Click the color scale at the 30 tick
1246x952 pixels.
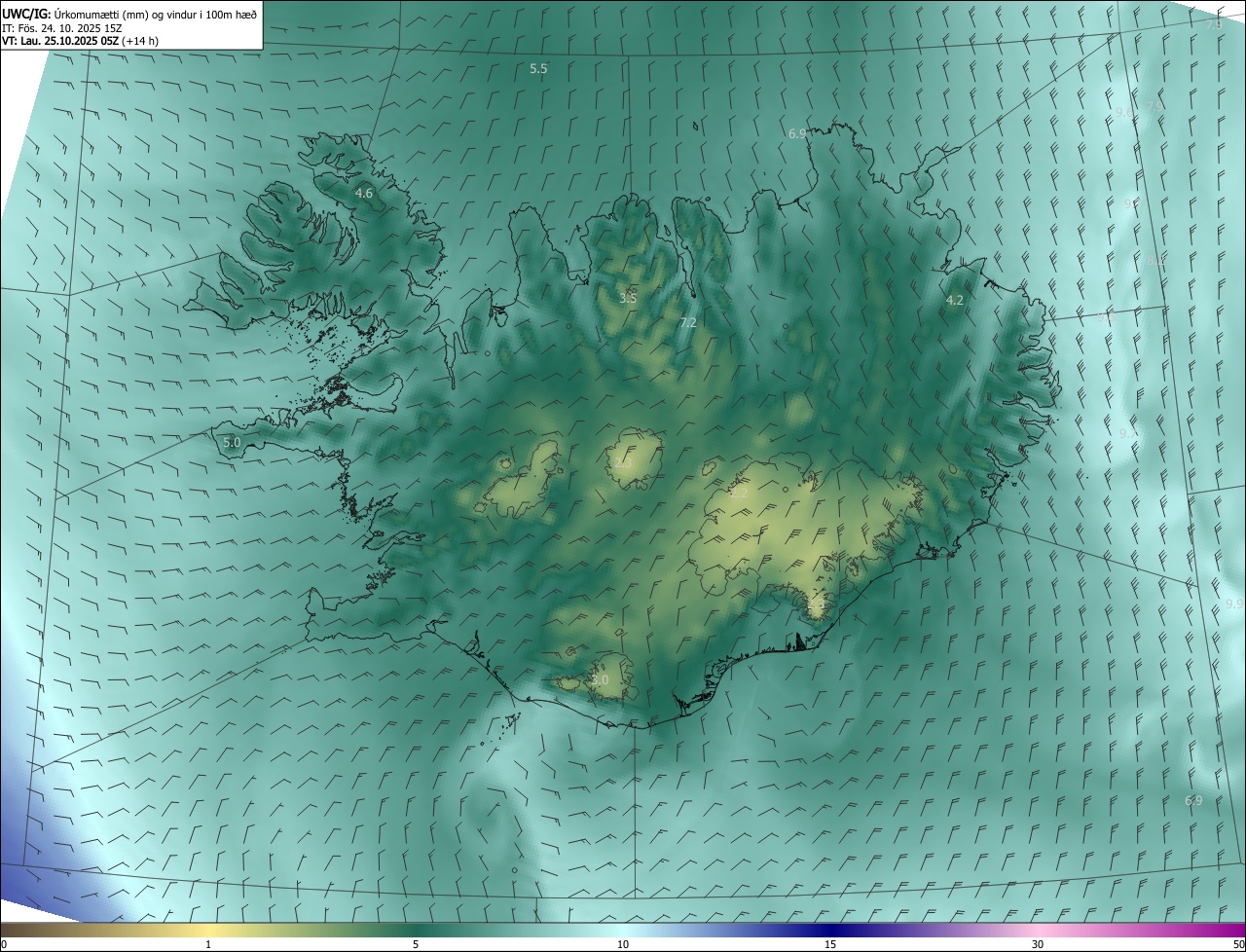tap(1038, 944)
